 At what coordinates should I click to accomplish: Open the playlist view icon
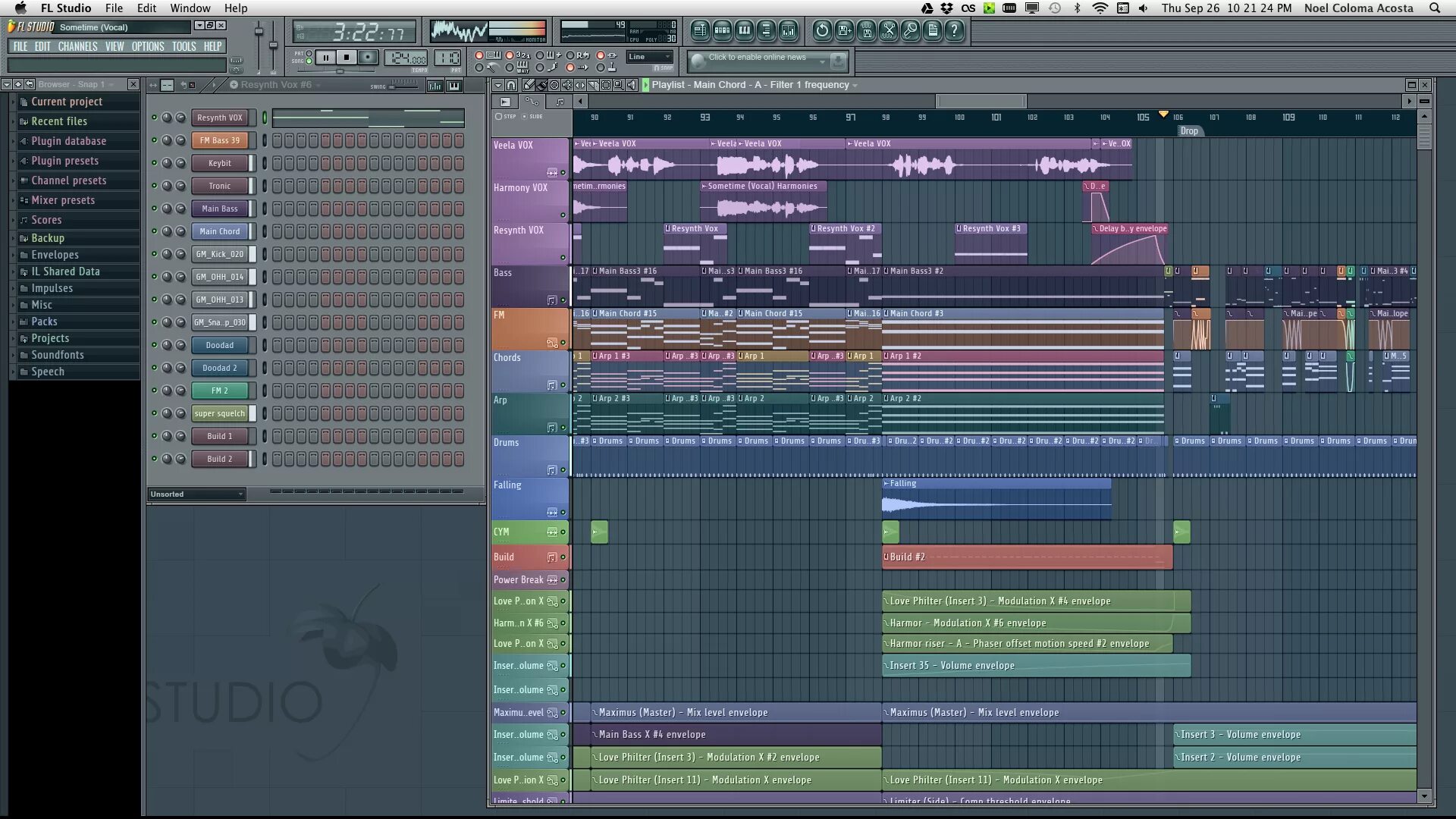pos(700,30)
